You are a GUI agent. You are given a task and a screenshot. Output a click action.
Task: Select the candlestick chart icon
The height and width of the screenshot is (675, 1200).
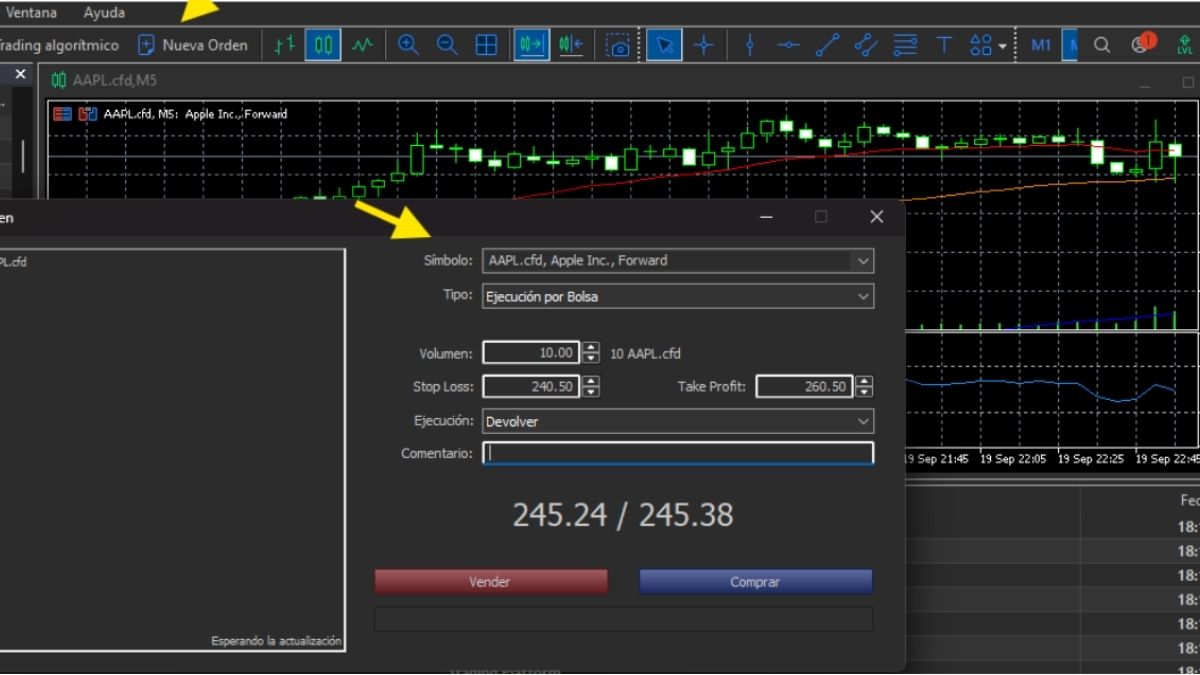(x=323, y=45)
